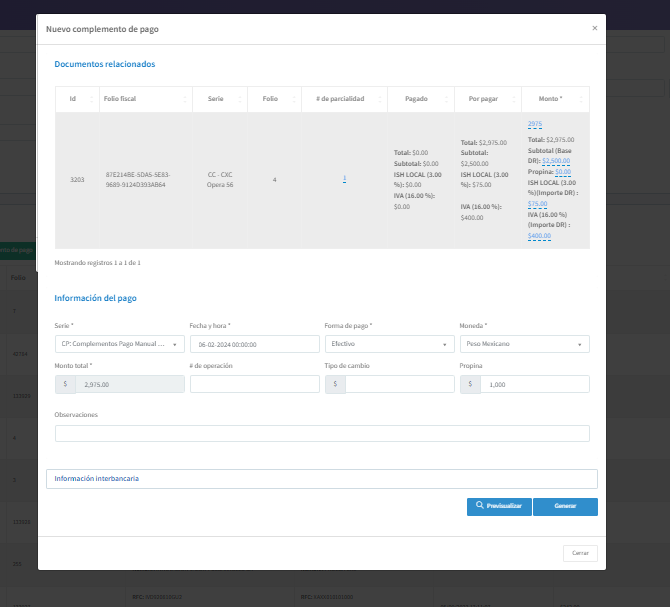Focus the Observaciones text field
Image resolution: width=670 pixels, height=607 pixels.
(x=322, y=434)
